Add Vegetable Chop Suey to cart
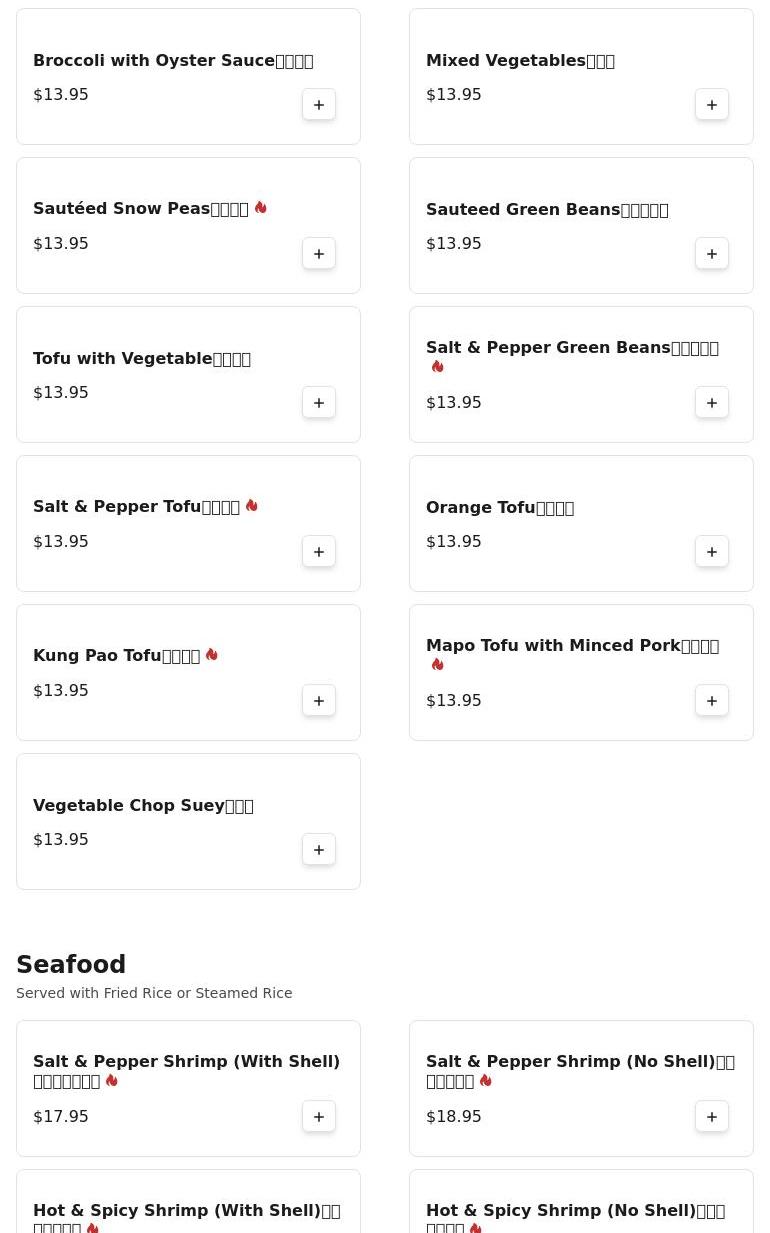The height and width of the screenshot is (1233, 770). pos(319,850)
